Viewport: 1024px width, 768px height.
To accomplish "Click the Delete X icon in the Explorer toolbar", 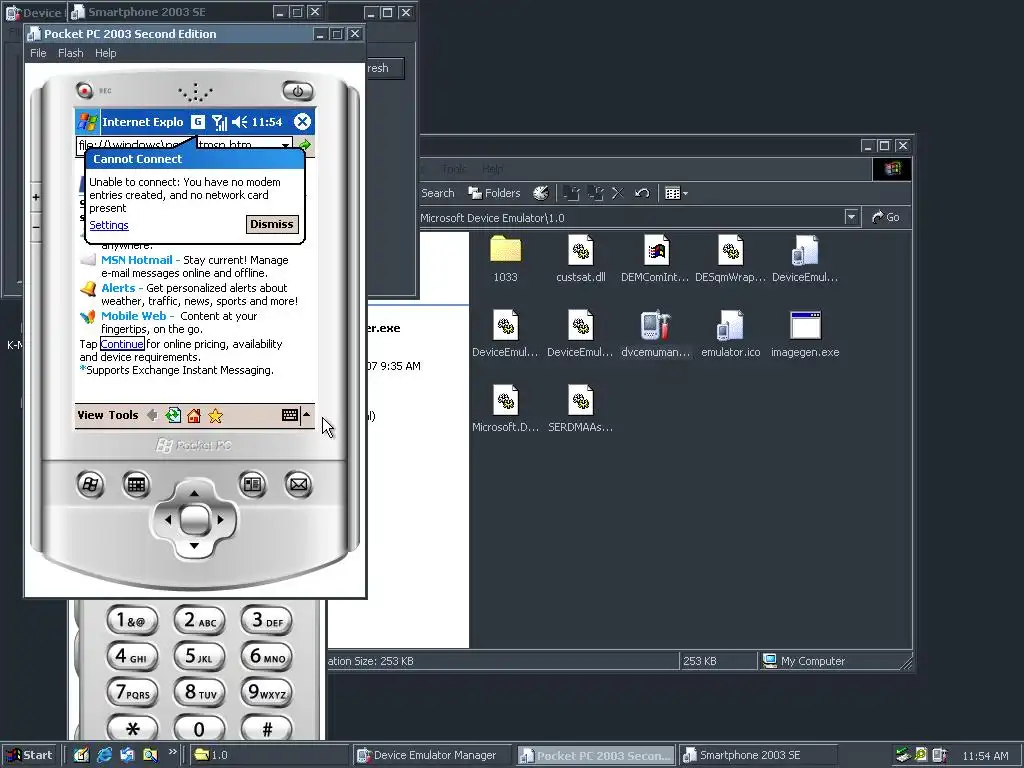I will click(618, 193).
